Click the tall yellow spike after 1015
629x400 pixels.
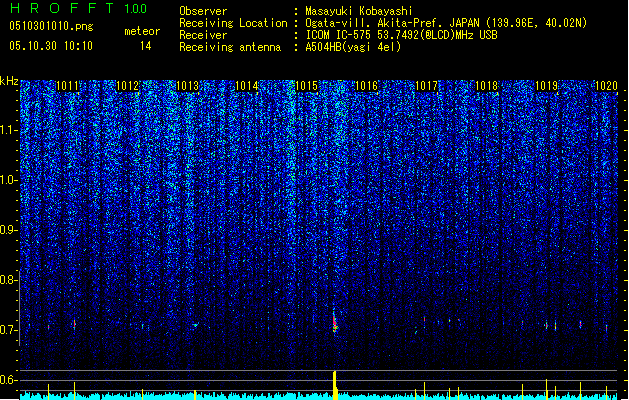(x=335, y=385)
